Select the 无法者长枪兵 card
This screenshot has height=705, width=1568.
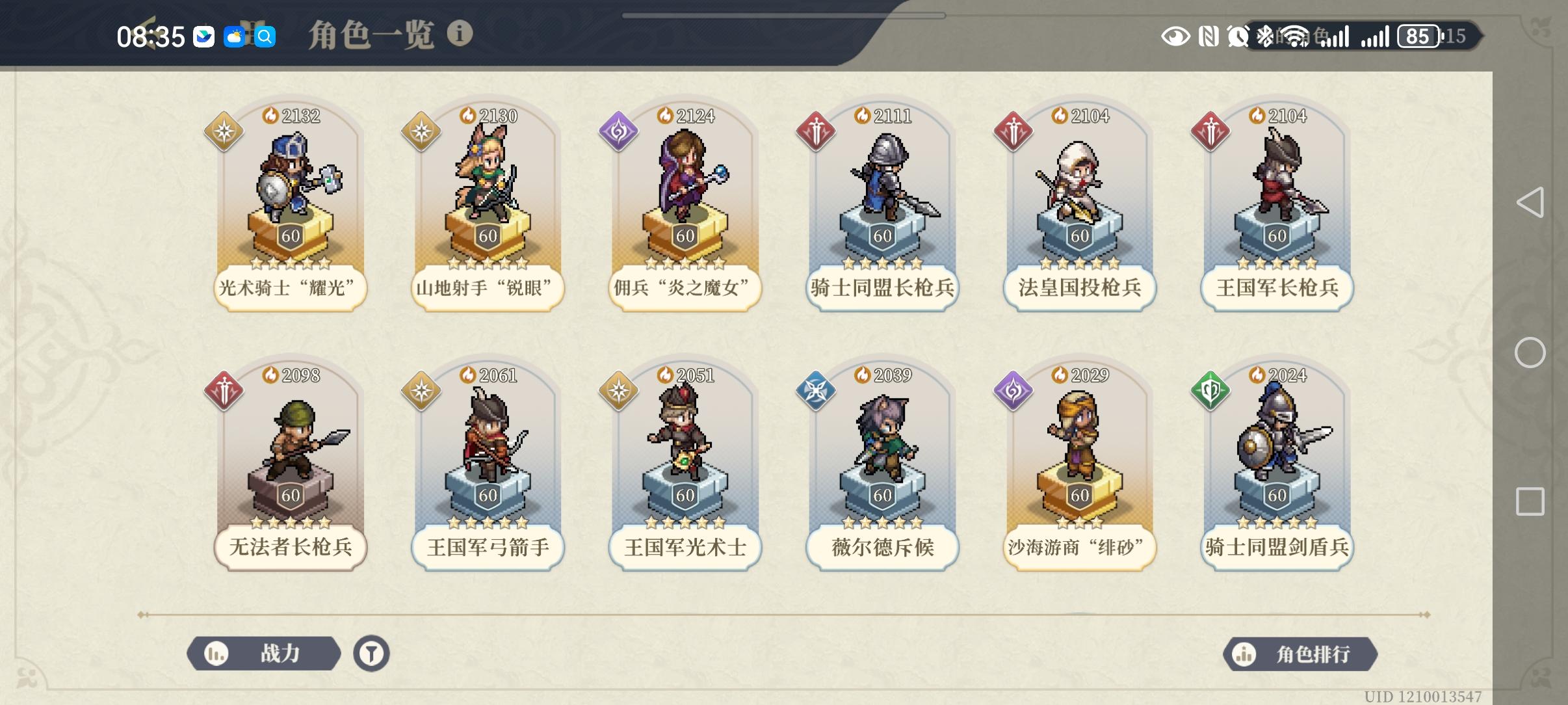coord(290,464)
